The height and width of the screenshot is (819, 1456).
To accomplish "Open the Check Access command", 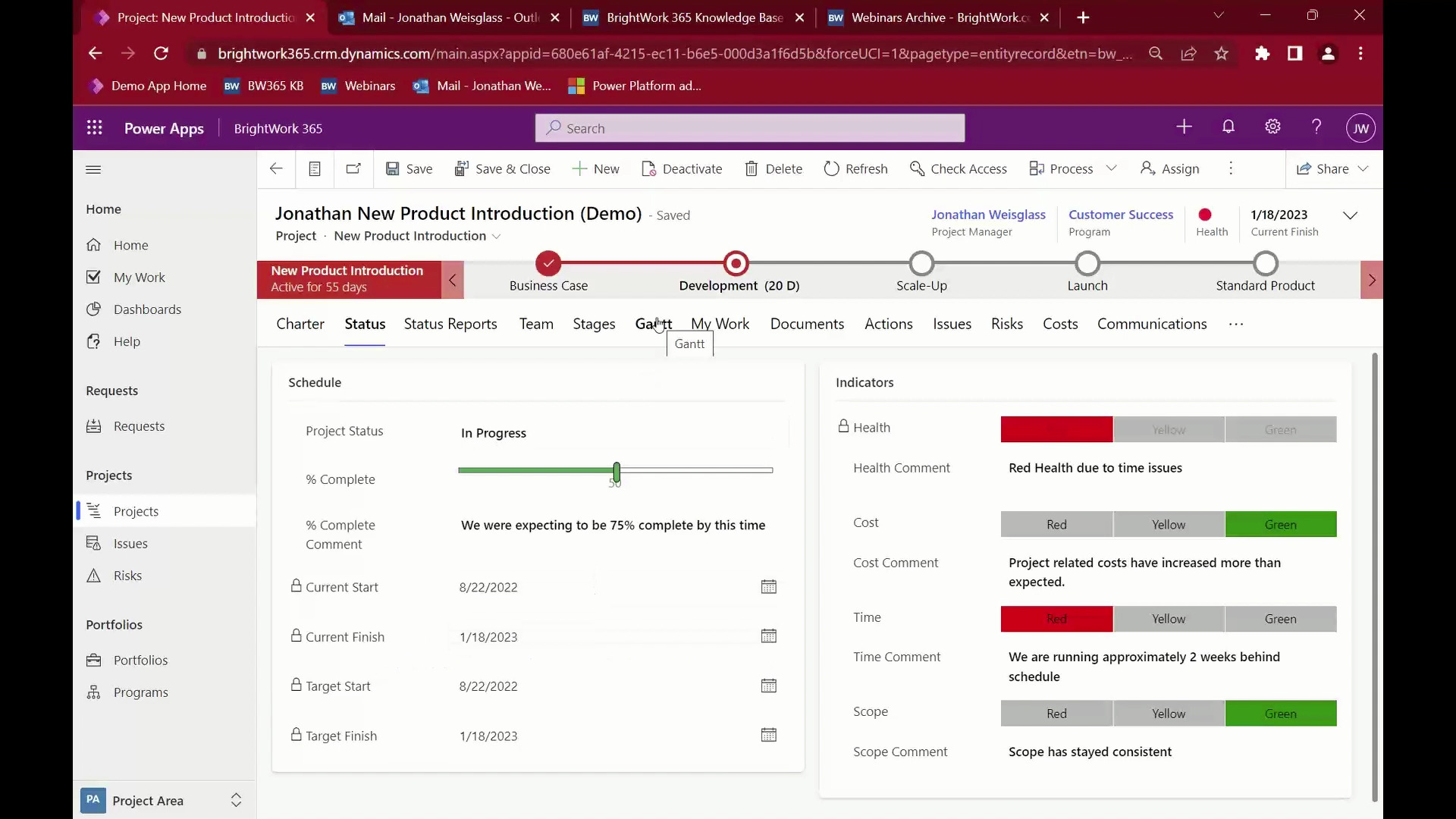I will coord(958,168).
